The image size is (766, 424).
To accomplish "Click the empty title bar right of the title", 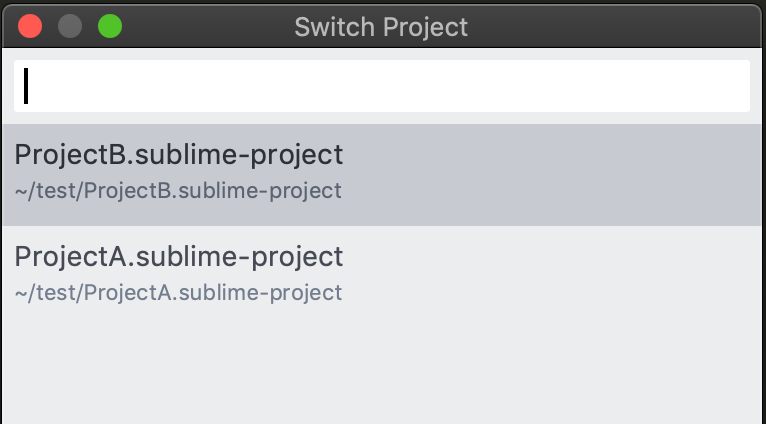I will pos(620,26).
